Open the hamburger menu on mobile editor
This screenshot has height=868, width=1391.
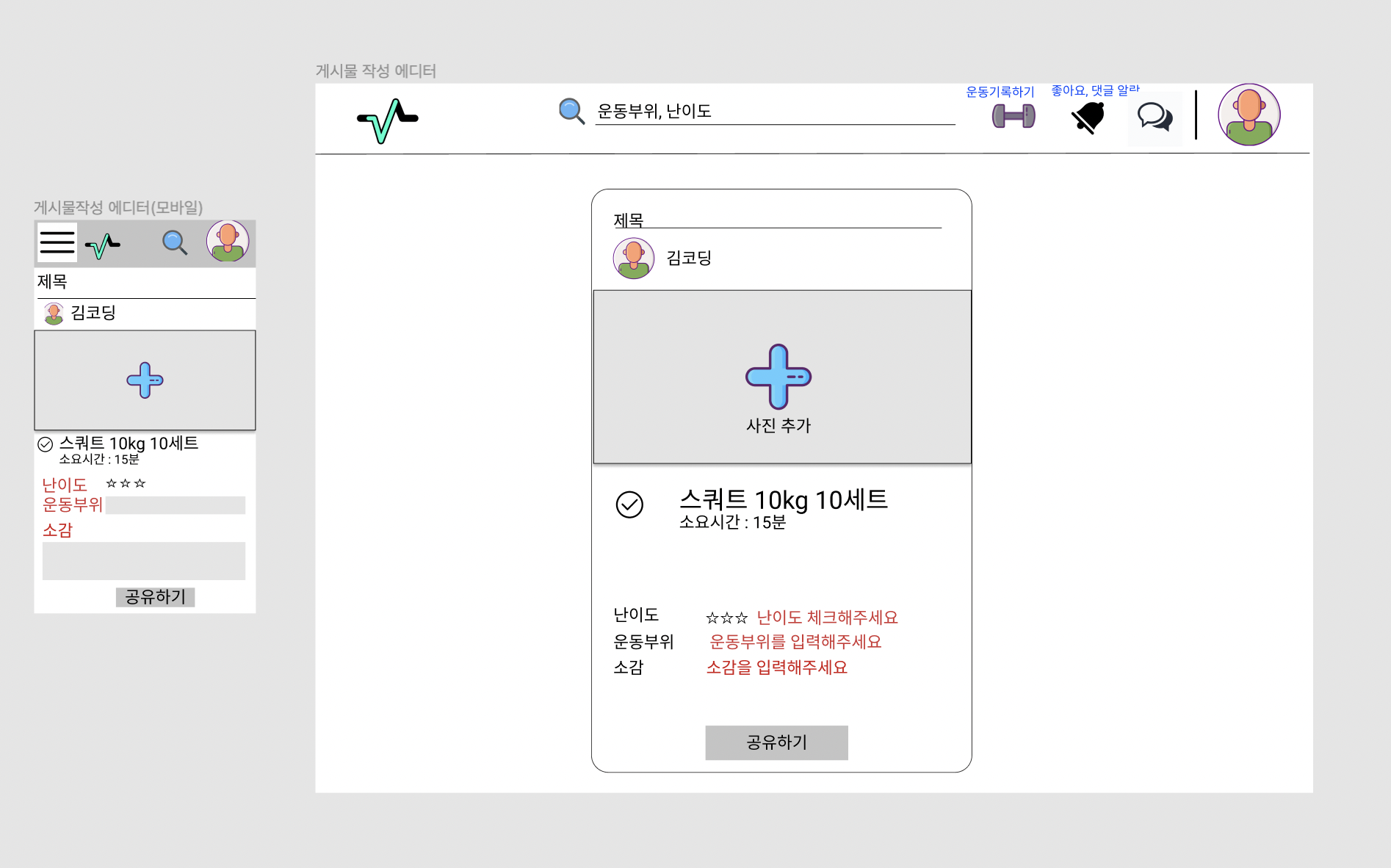(x=57, y=242)
